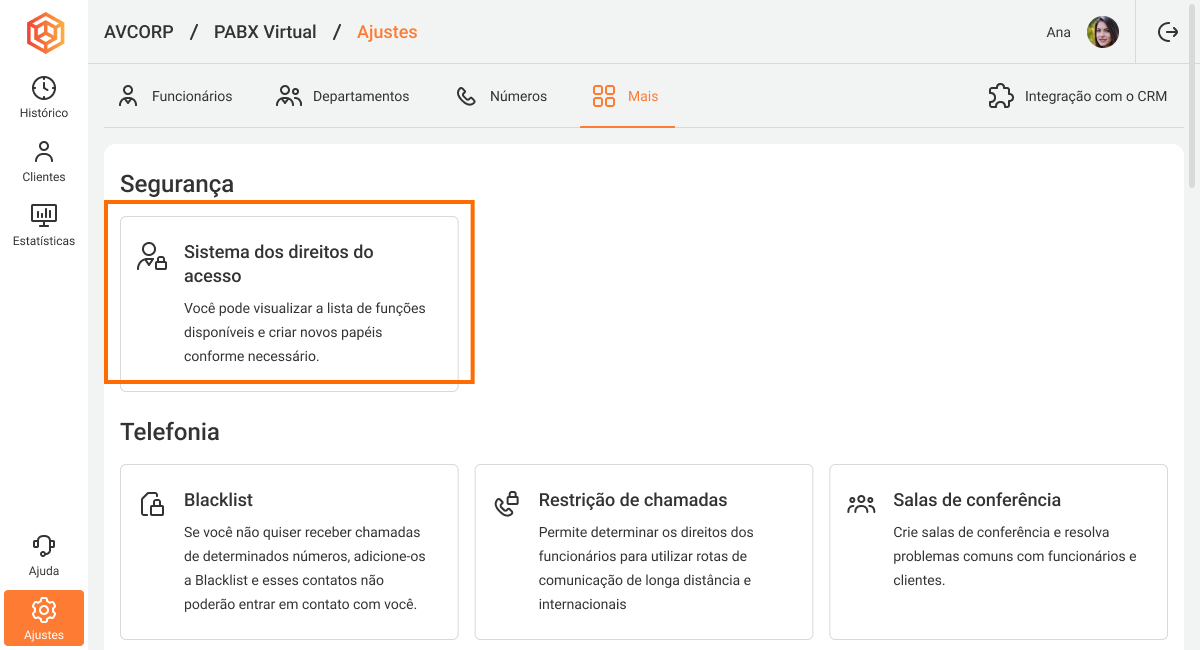Switch to the Funcionários tab

(175, 96)
